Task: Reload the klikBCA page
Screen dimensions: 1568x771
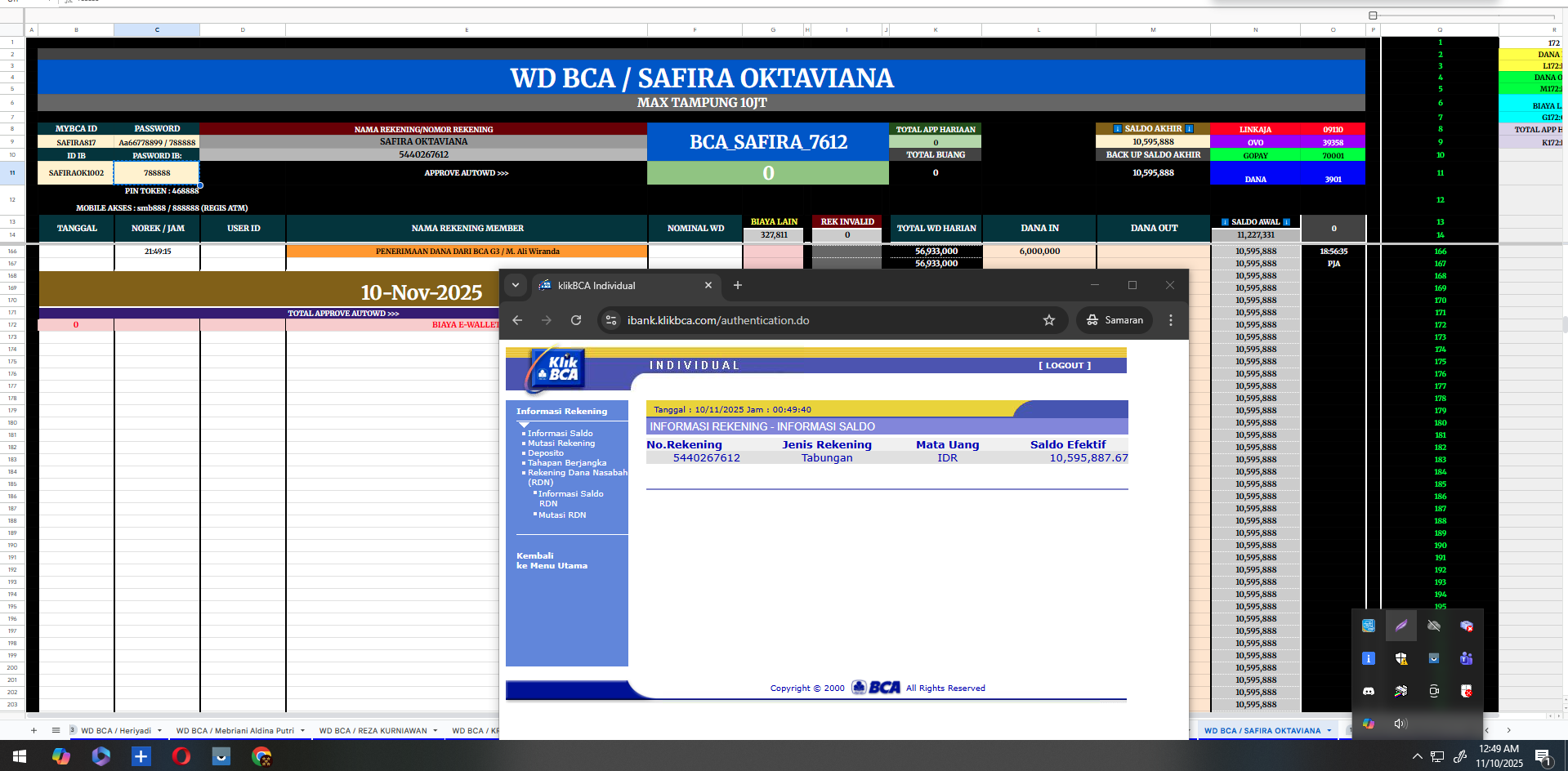Action: 576,320
